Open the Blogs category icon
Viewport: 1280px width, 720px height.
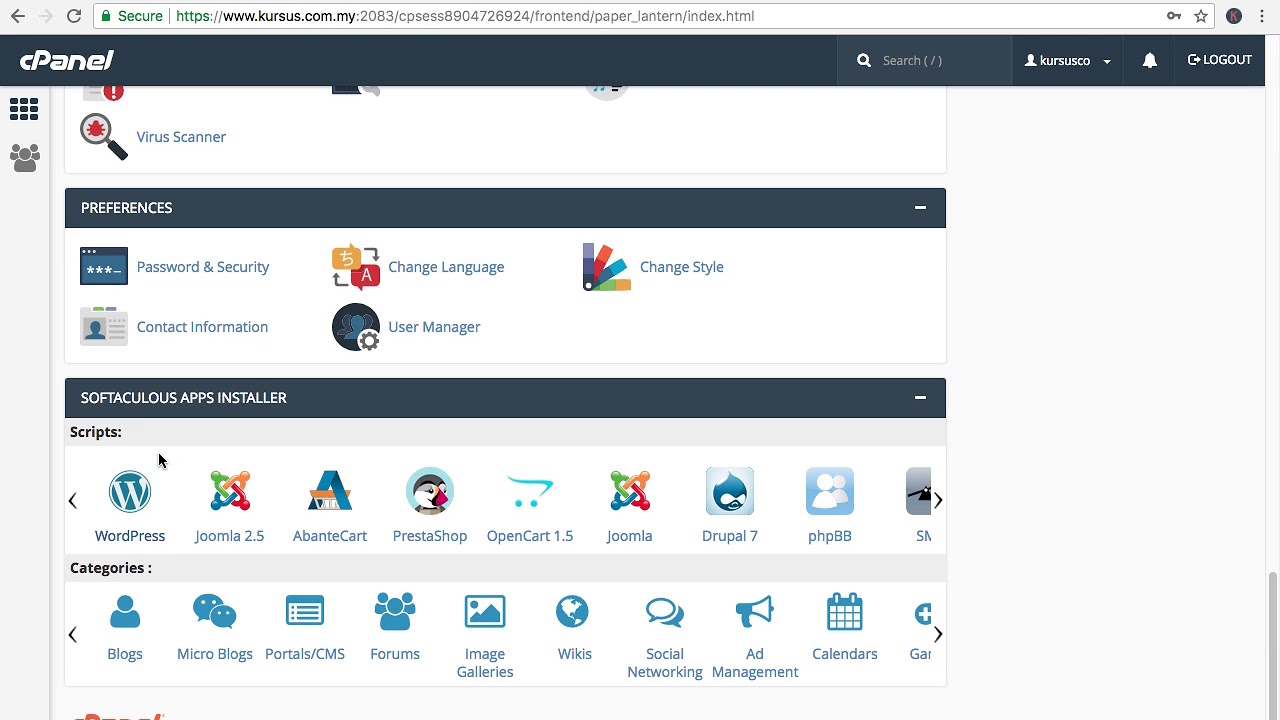125,612
